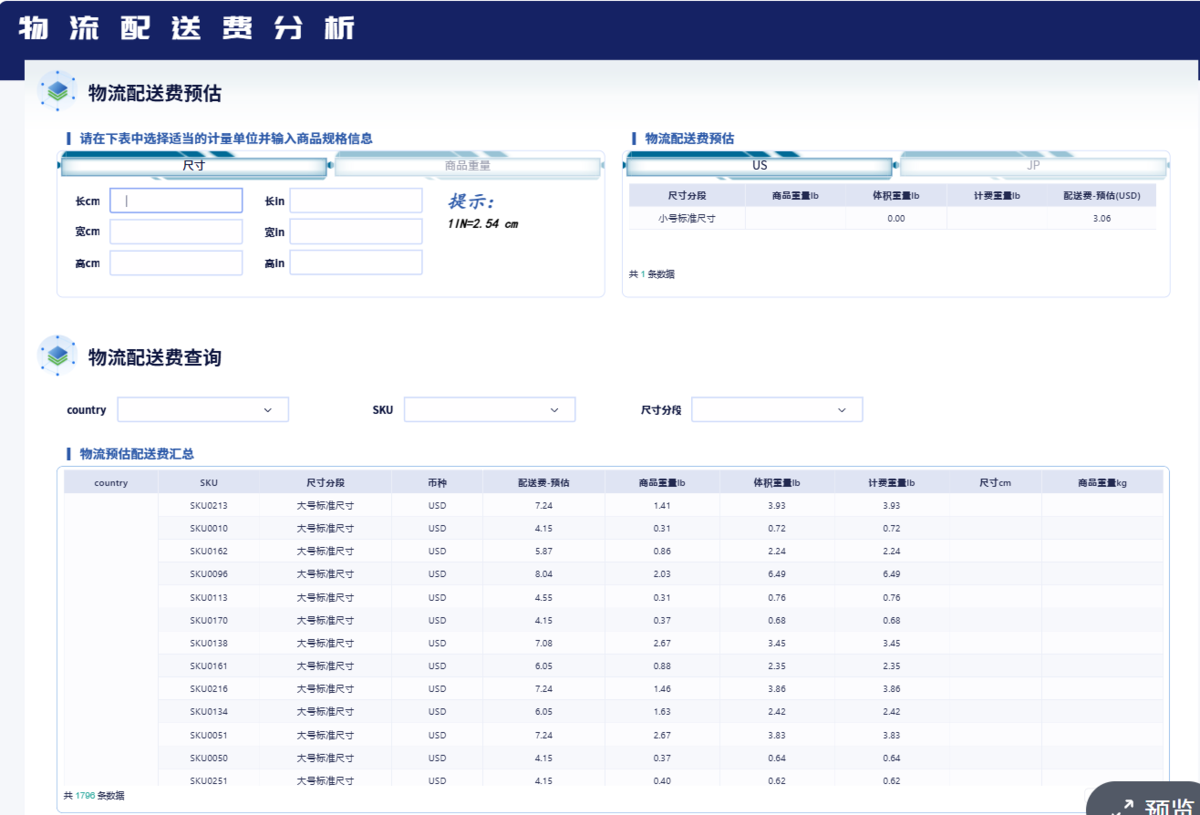Switch to the 商品重量 tab
This screenshot has width=1200, height=815.
tap(467, 166)
